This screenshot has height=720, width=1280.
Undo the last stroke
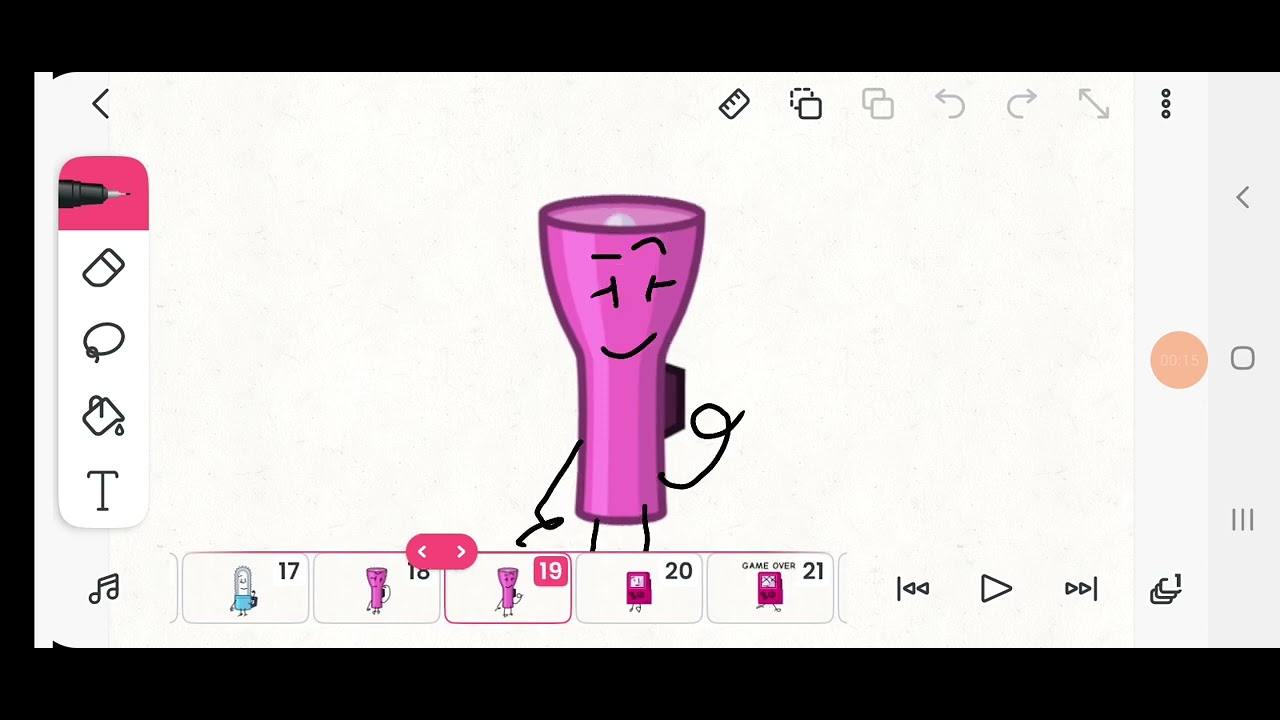point(950,104)
